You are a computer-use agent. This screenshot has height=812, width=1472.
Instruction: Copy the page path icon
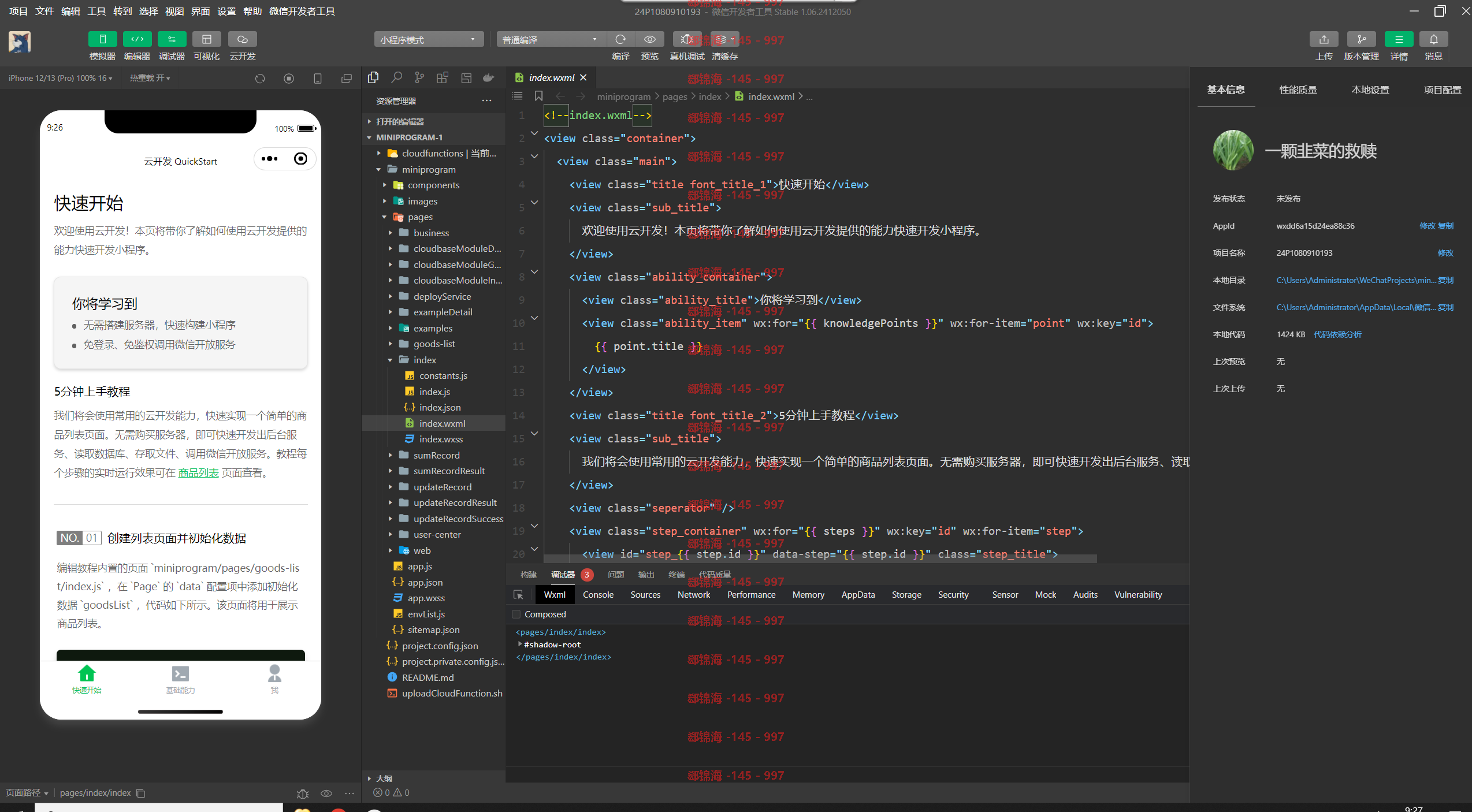[140, 793]
